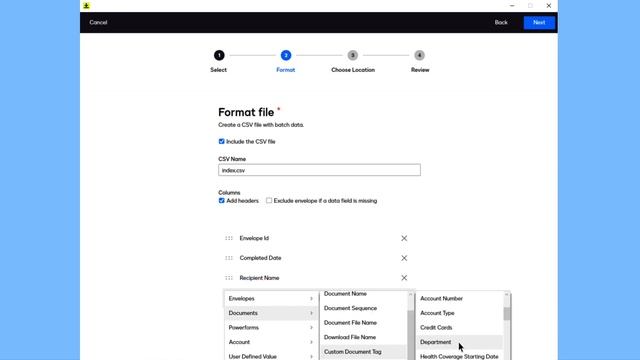Screen dimensions: 640x360
Task: Remove the Recipient Name column
Action: coord(404,278)
